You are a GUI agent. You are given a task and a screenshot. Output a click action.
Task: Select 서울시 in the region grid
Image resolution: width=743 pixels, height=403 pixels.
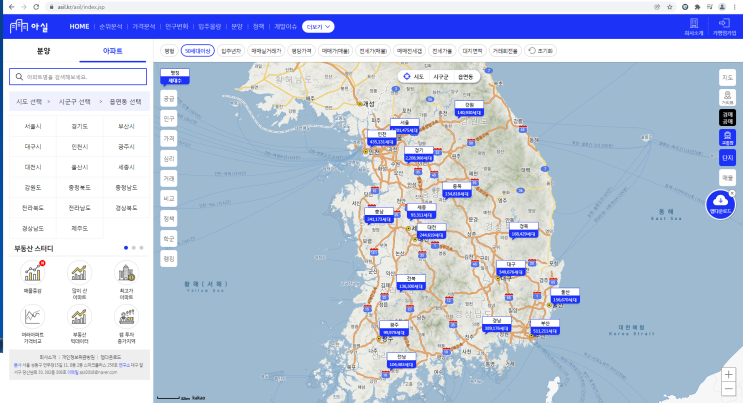[33, 126]
